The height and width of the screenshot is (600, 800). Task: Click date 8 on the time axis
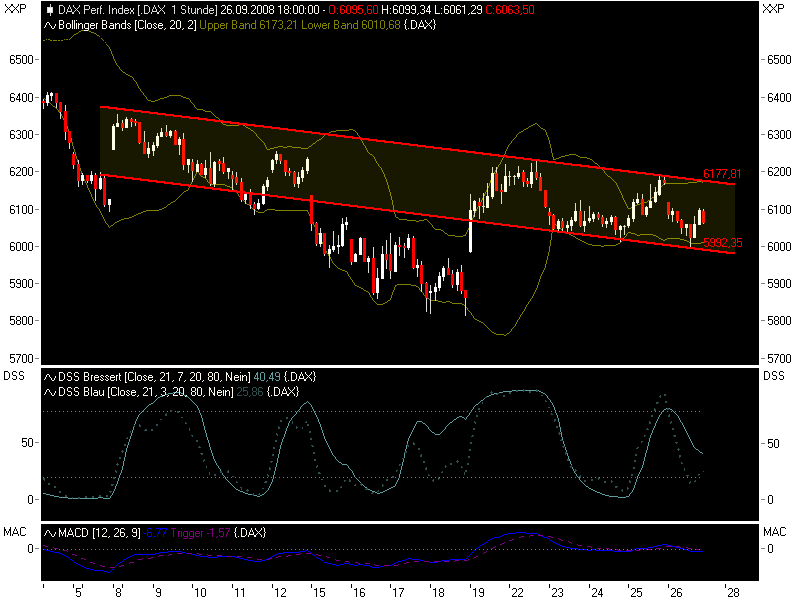coord(118,593)
